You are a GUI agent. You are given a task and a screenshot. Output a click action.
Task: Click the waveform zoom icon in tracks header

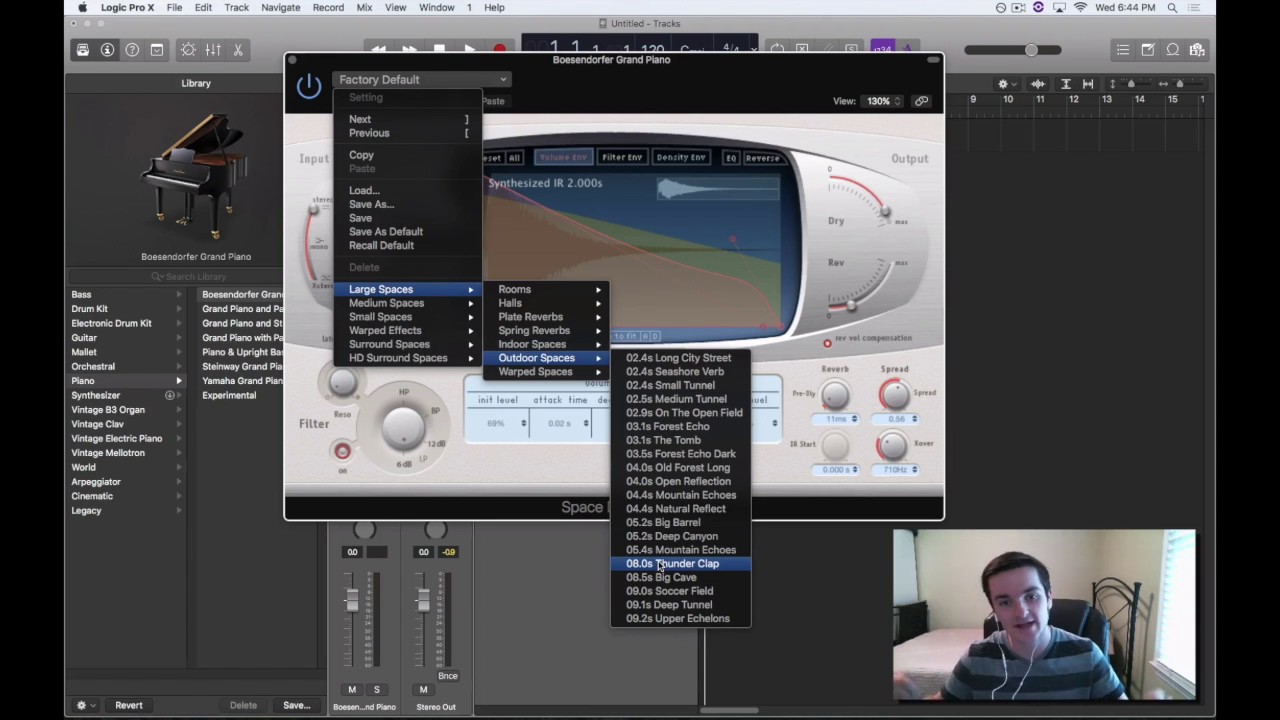point(1038,84)
